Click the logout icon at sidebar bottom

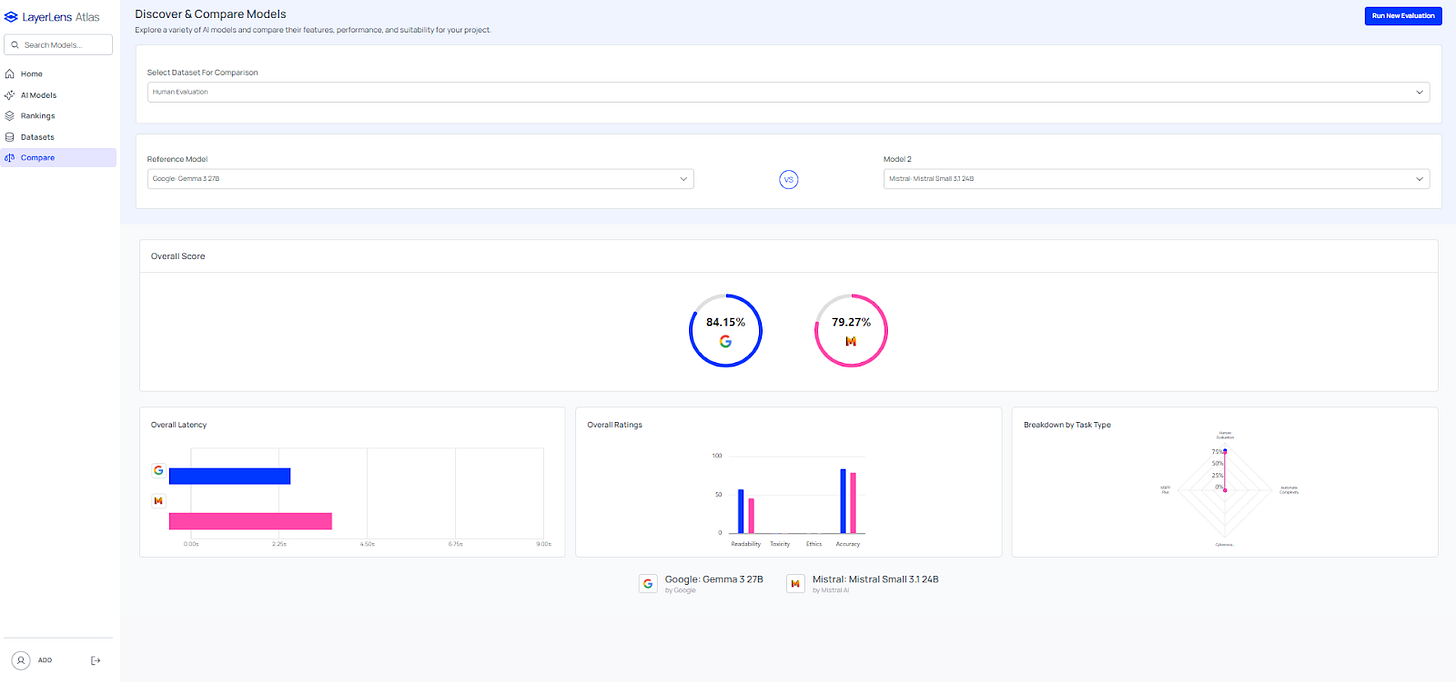pos(96,660)
